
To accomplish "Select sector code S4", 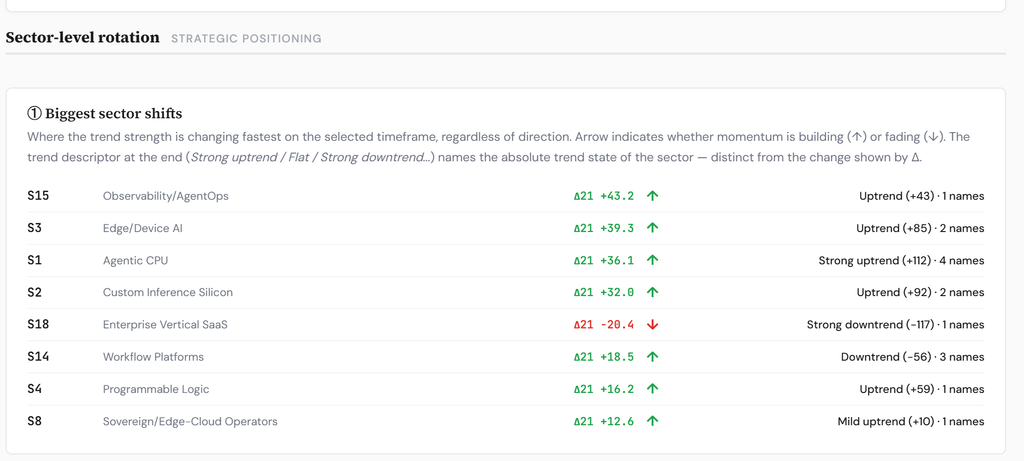I will (x=35, y=389).
